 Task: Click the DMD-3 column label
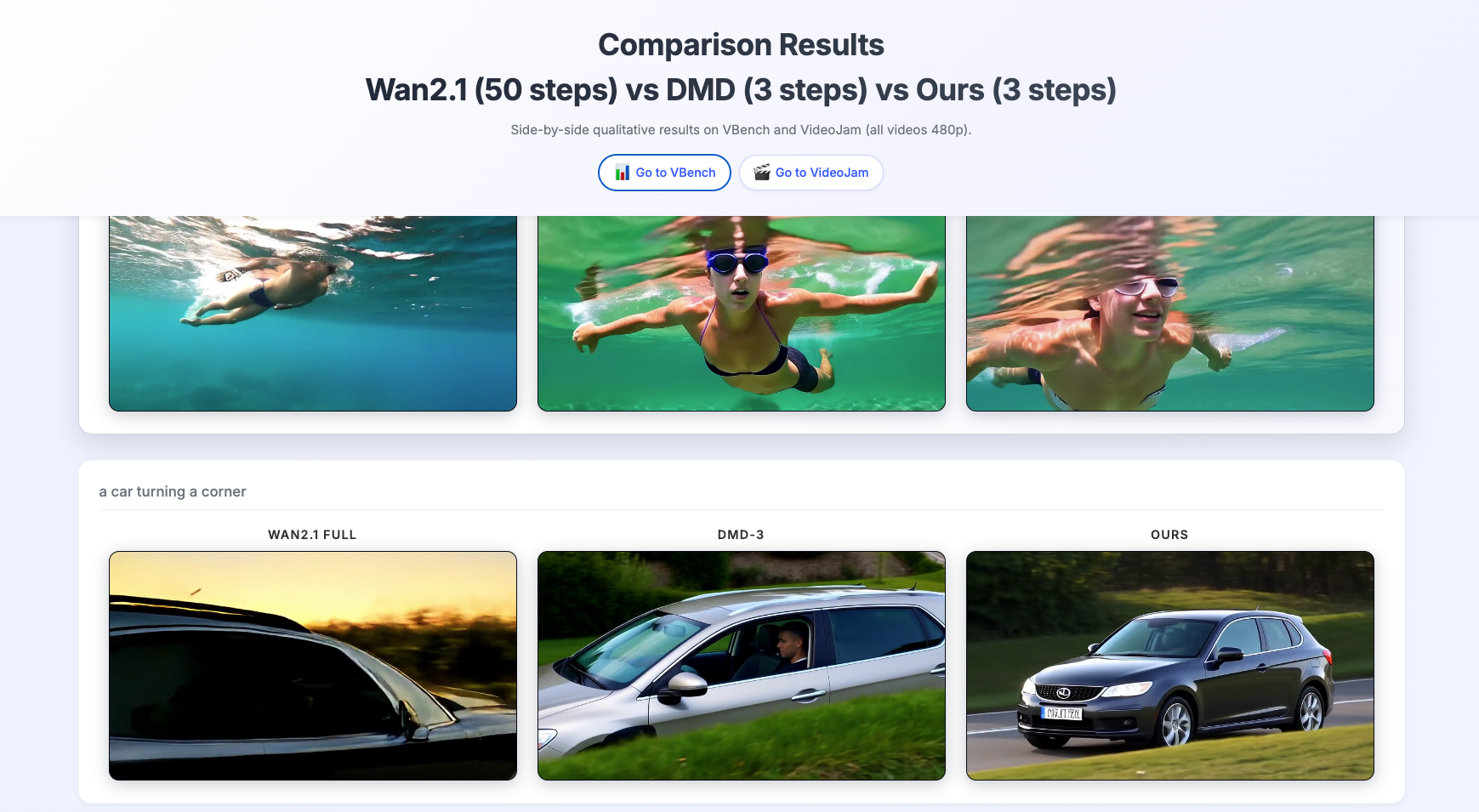tap(741, 535)
